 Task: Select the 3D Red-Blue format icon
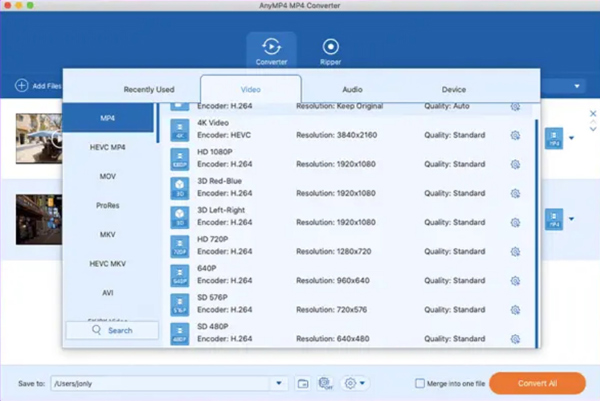(x=179, y=188)
